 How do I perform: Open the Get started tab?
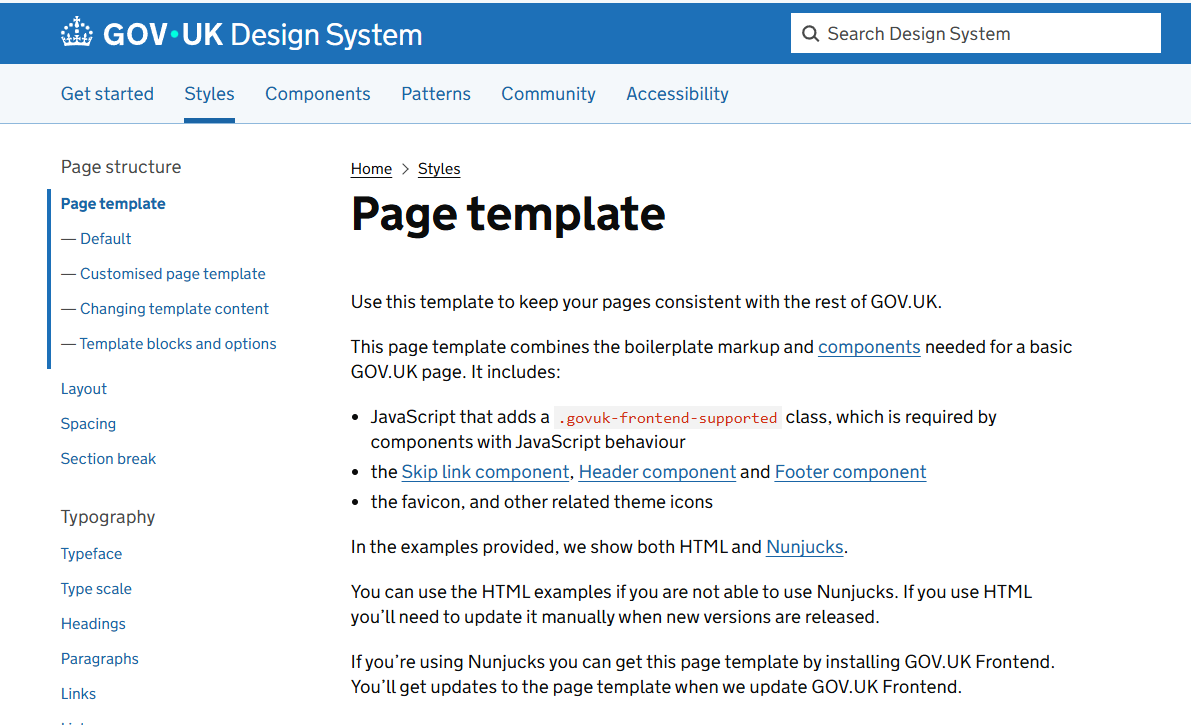pyautogui.click(x=107, y=93)
